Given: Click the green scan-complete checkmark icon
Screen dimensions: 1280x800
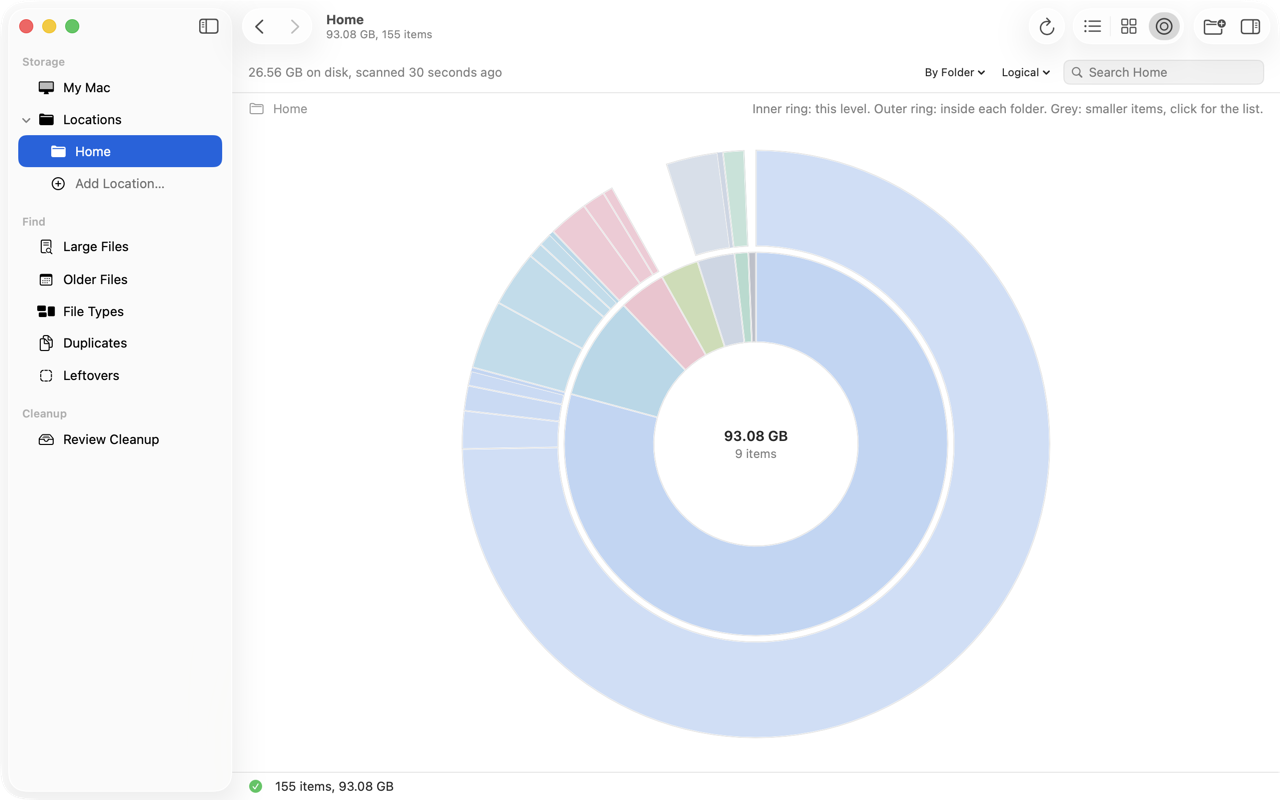Looking at the screenshot, I should (x=256, y=786).
